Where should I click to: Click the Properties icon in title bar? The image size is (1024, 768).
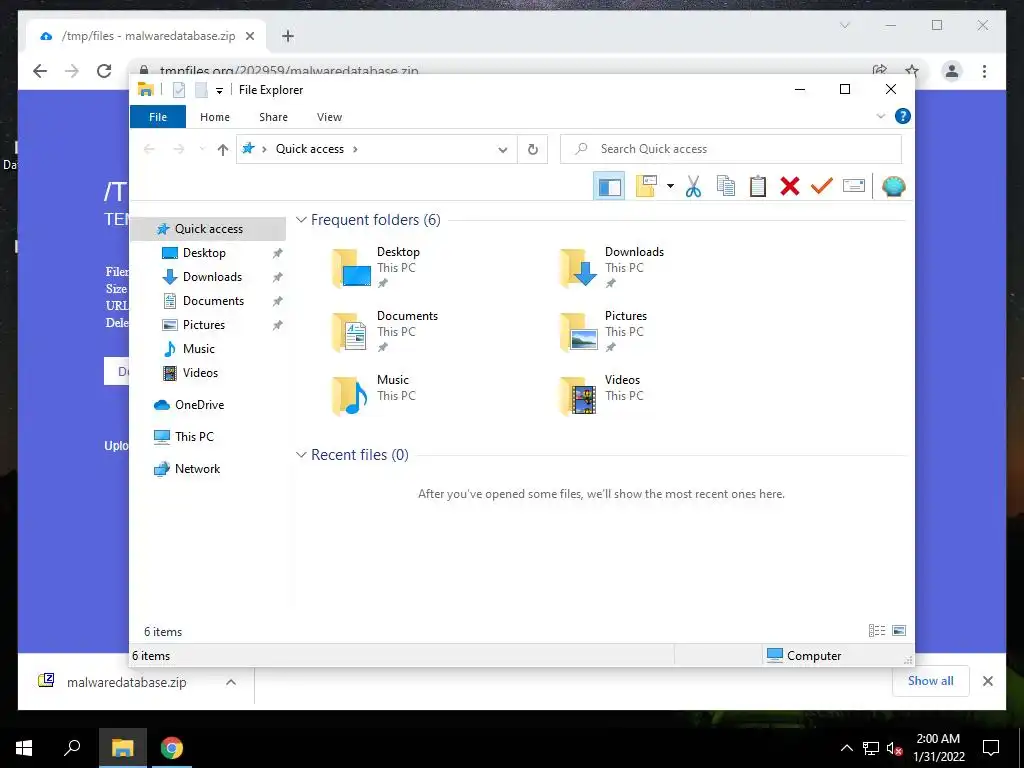click(178, 90)
